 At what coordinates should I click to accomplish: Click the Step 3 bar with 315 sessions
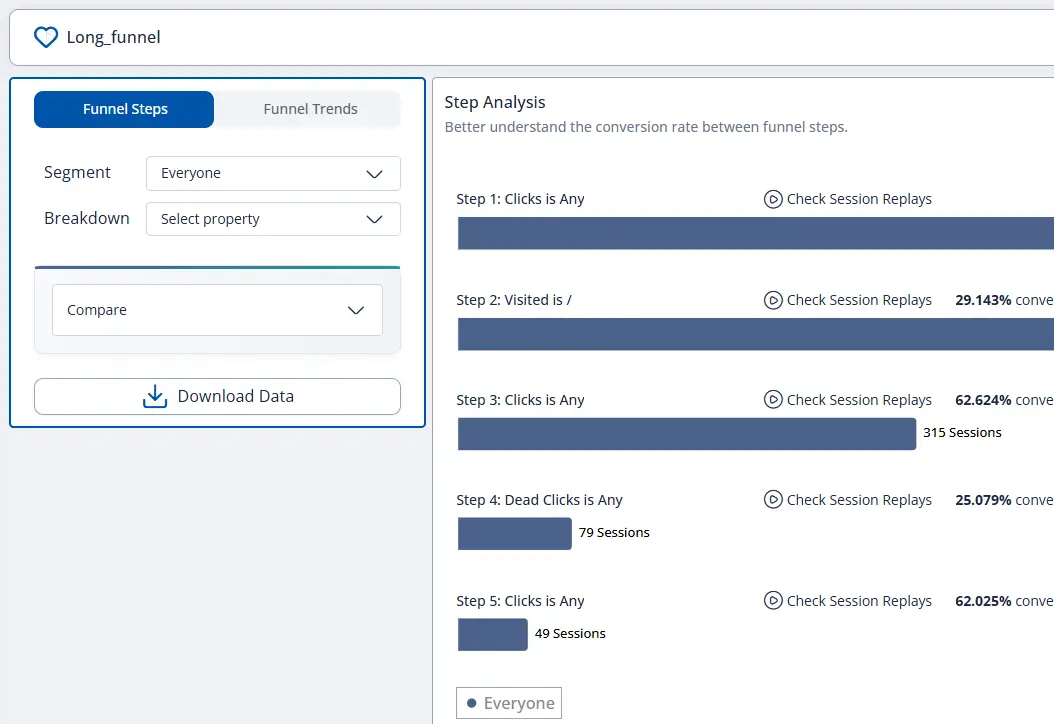686,434
